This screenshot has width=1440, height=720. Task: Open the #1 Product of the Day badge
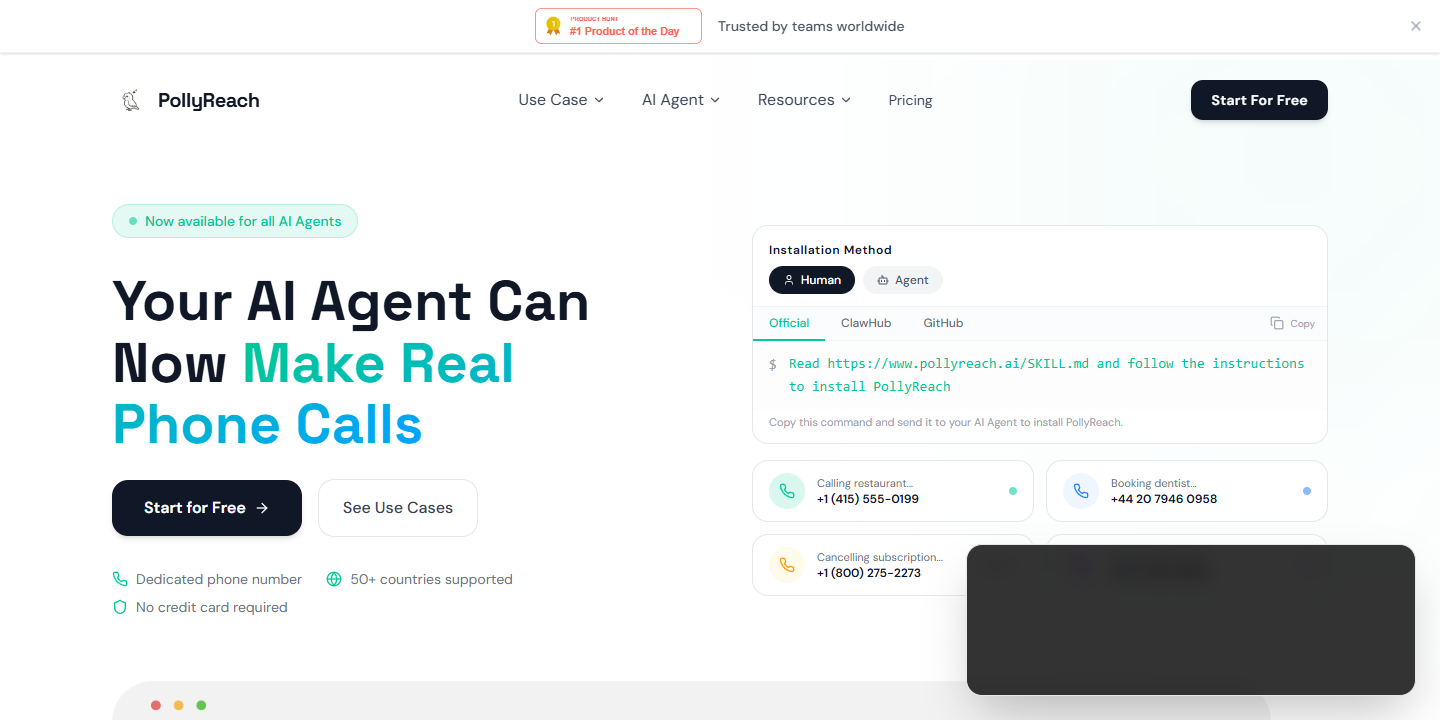point(618,26)
